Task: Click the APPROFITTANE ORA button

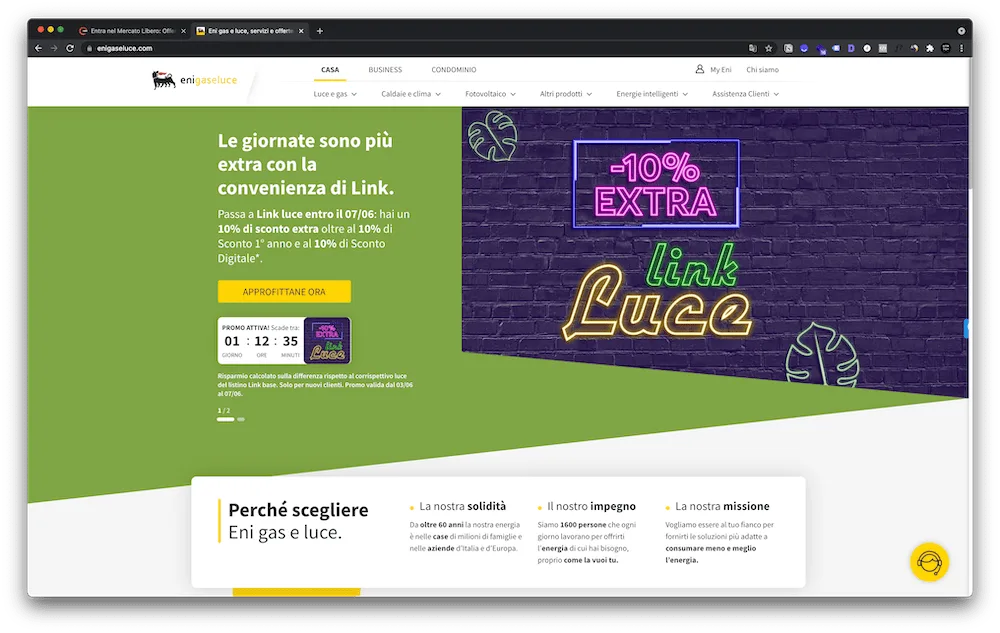Action: point(284,291)
